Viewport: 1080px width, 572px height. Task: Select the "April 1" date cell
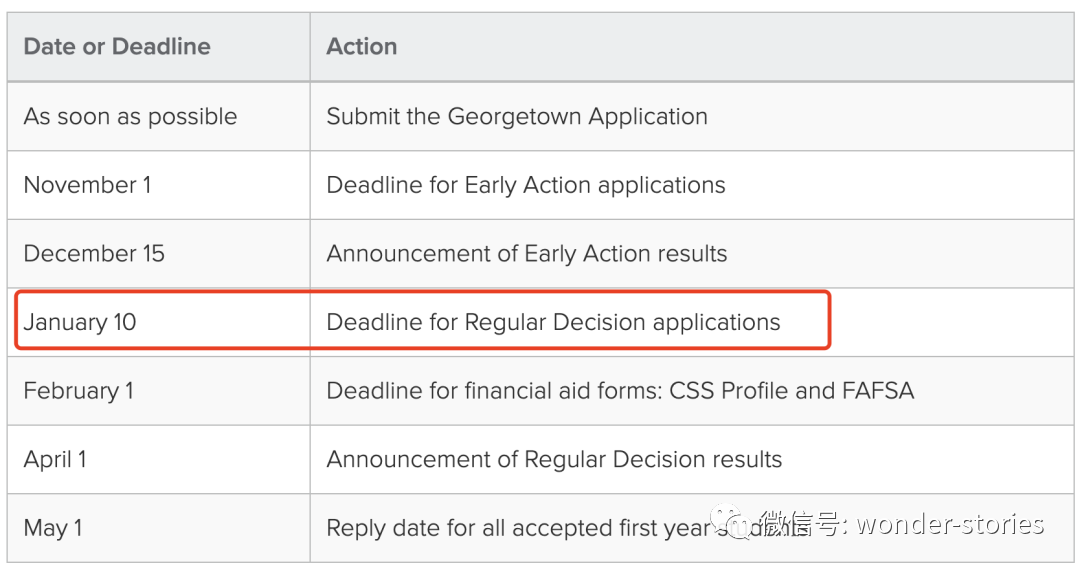pyautogui.click(x=55, y=459)
